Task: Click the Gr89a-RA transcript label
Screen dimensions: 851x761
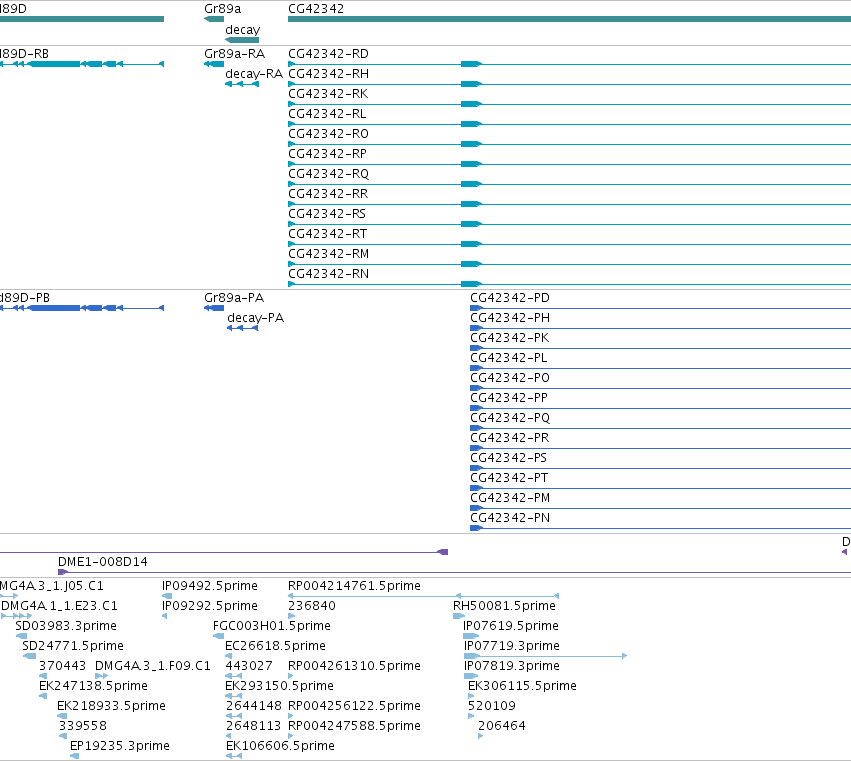Action: pos(234,54)
